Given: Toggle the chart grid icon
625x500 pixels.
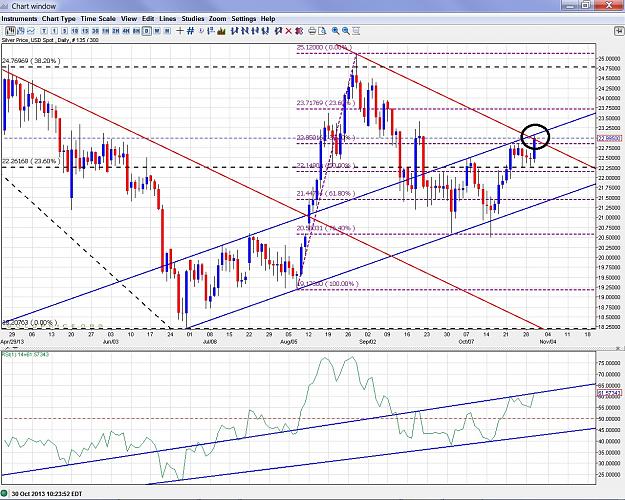Looking at the screenshot, I should (191, 31).
